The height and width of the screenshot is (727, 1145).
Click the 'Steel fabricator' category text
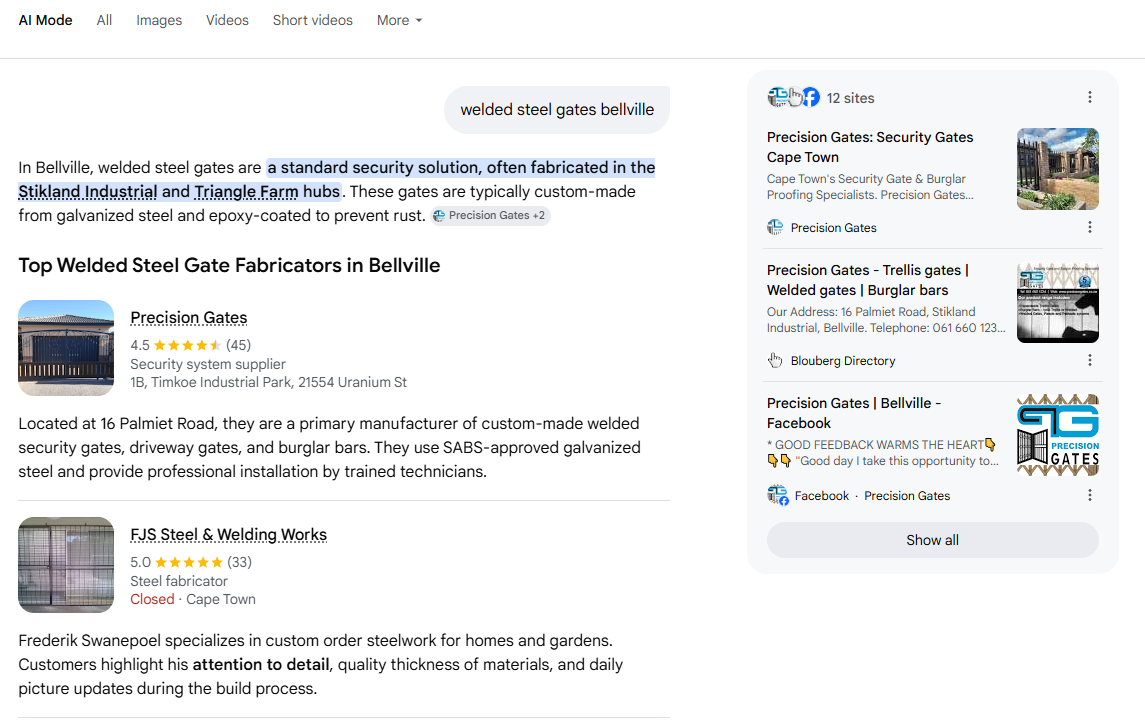point(179,581)
